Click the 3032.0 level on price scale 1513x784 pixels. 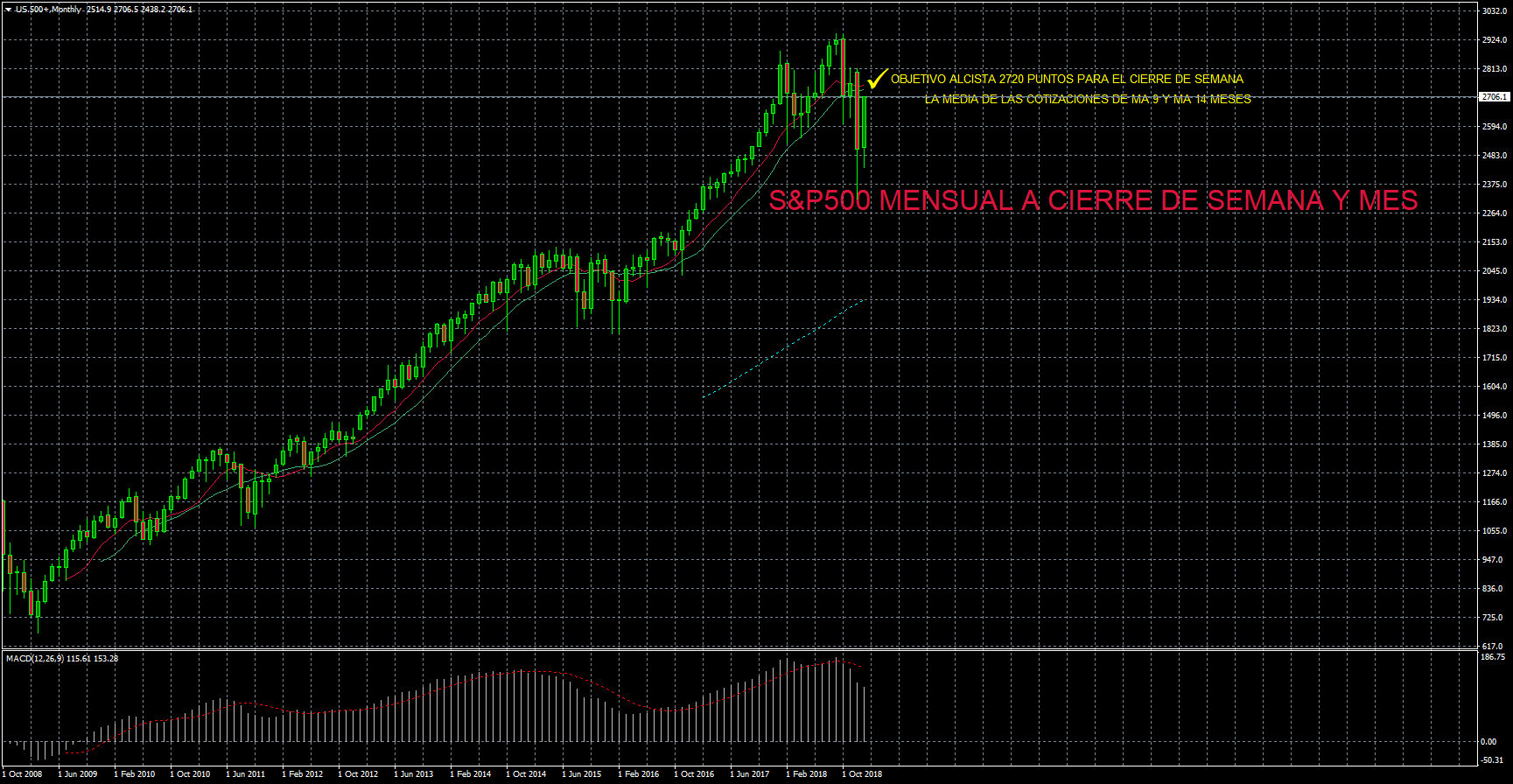click(x=1494, y=11)
